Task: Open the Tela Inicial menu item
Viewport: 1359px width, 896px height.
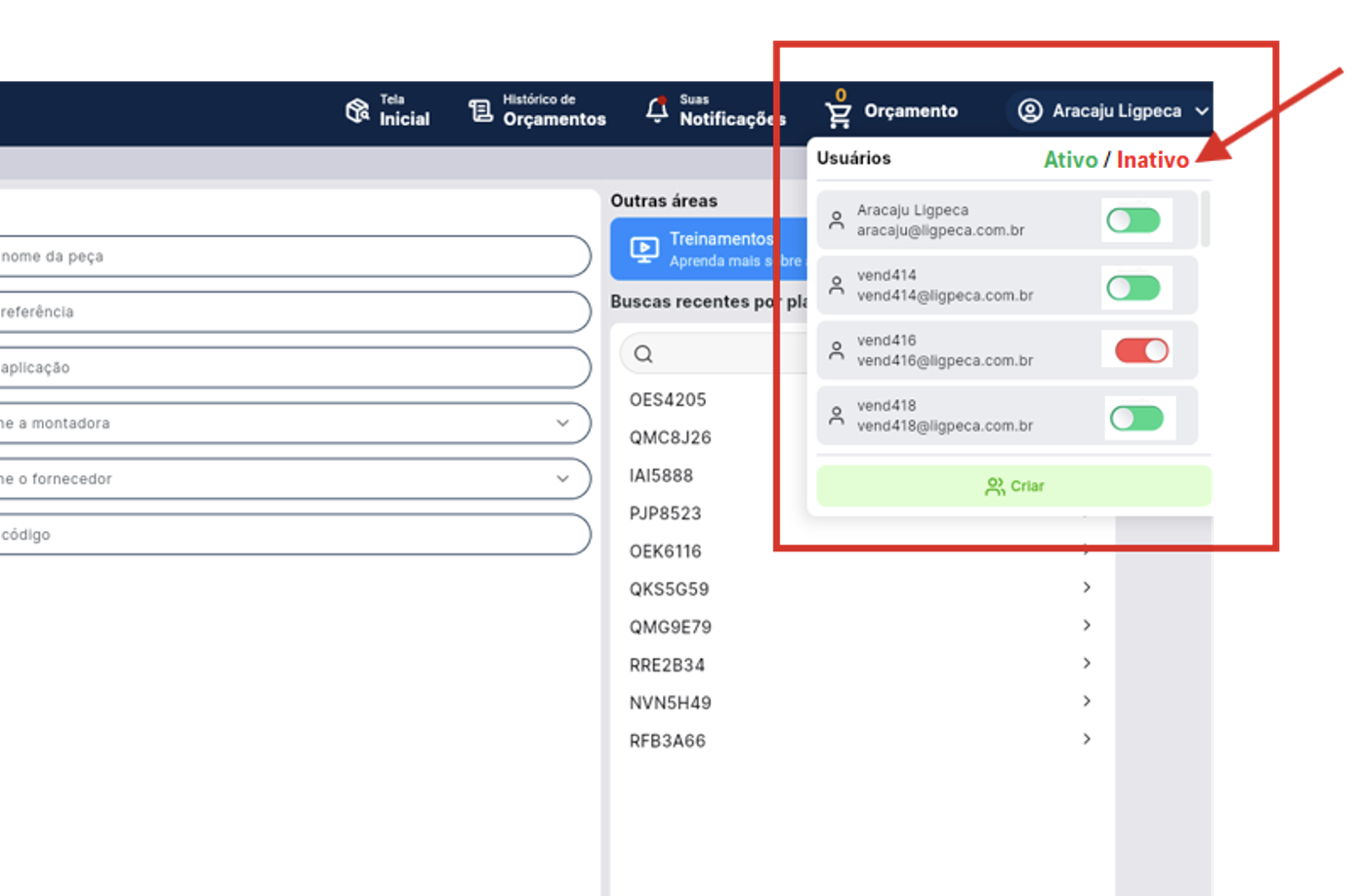Action: coord(403,110)
